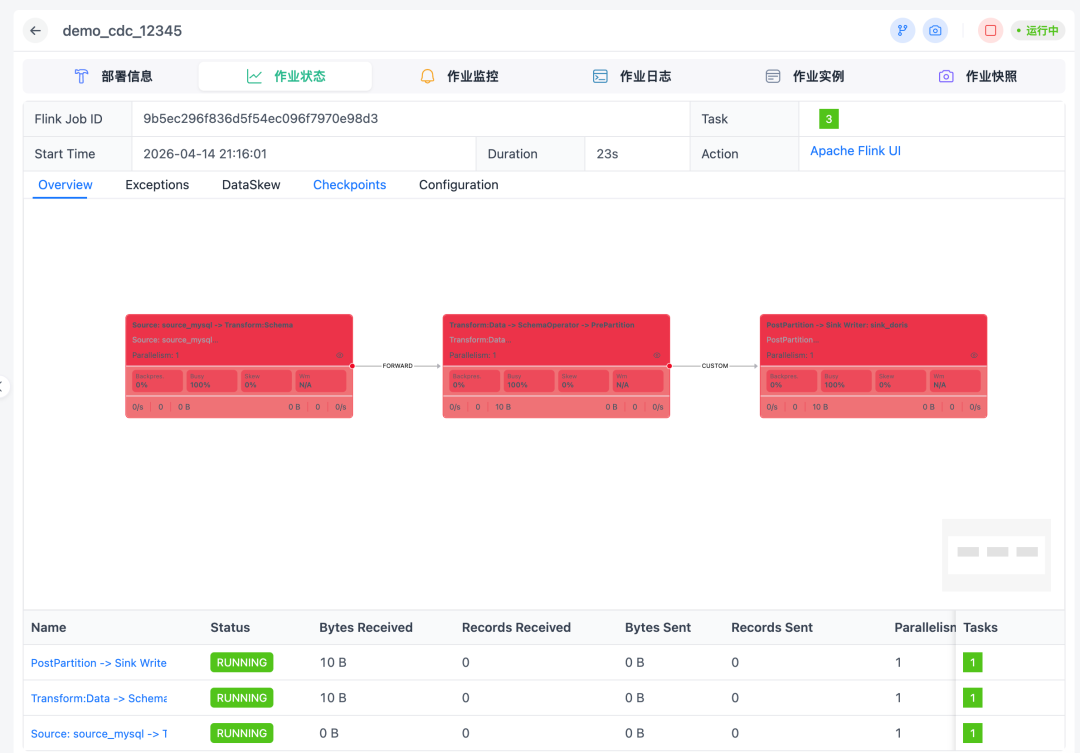Select the 作业状态 tab
Image resolution: width=1080 pixels, height=753 pixels.
pos(285,76)
